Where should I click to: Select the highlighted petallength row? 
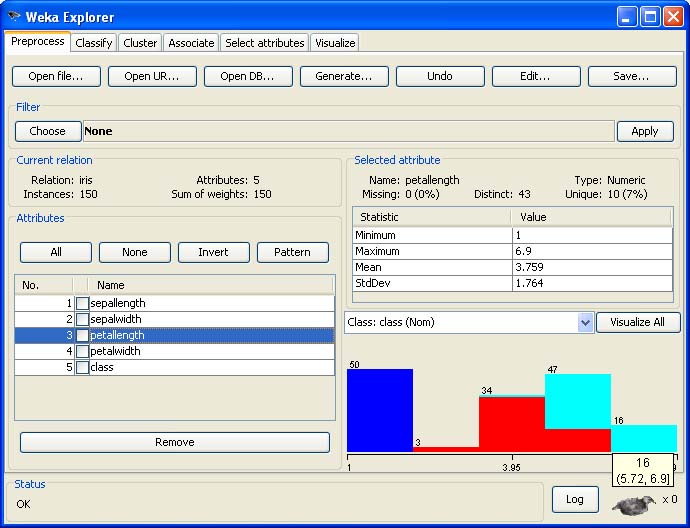(x=175, y=336)
